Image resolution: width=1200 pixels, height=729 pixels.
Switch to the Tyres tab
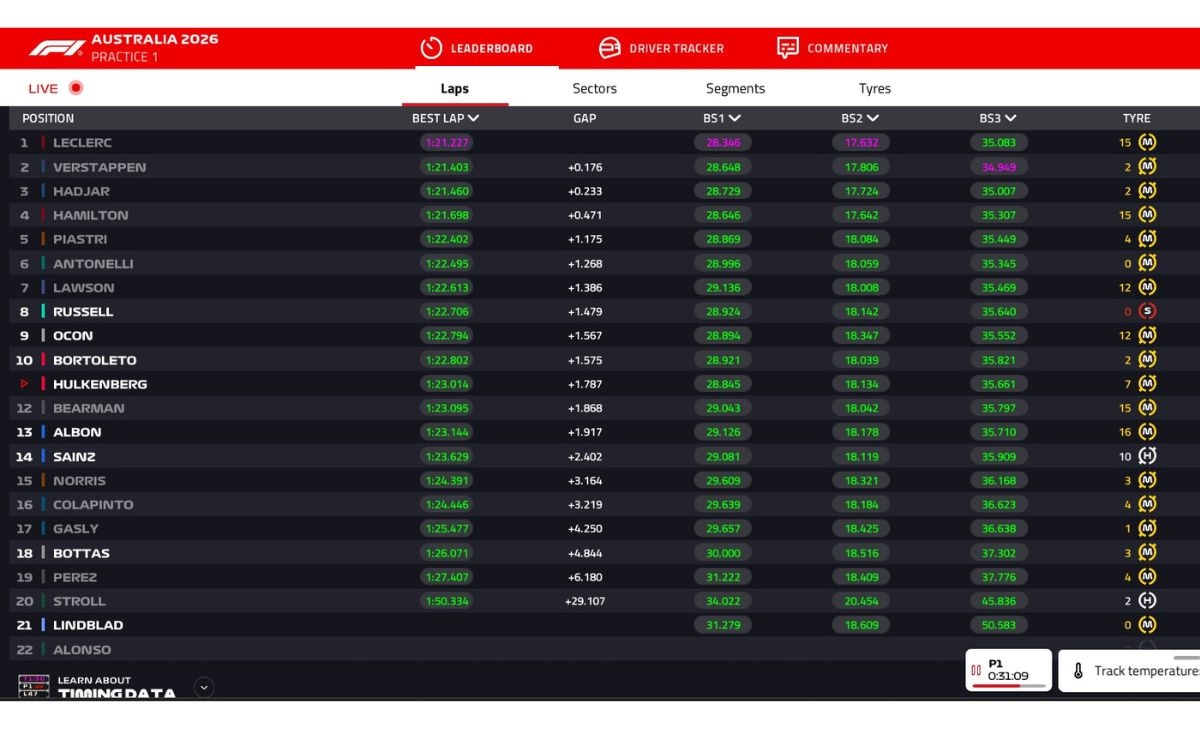(874, 88)
